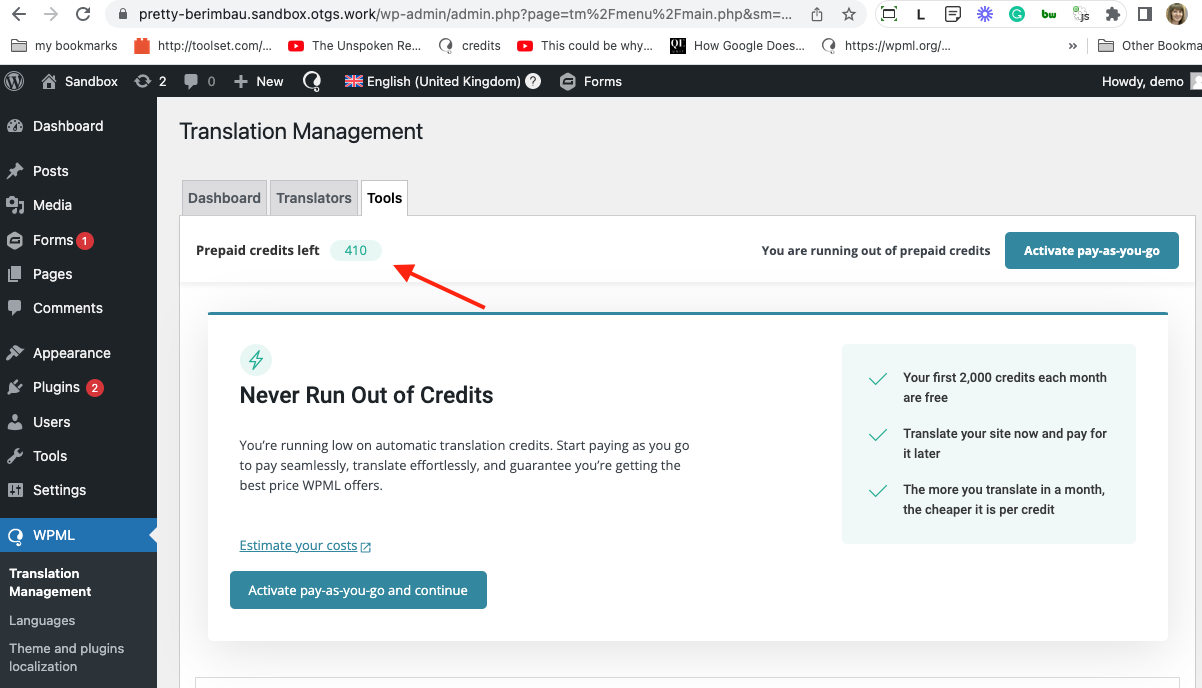Click 'You are running out of prepaid credits'
This screenshot has height=688, width=1202.
(876, 250)
